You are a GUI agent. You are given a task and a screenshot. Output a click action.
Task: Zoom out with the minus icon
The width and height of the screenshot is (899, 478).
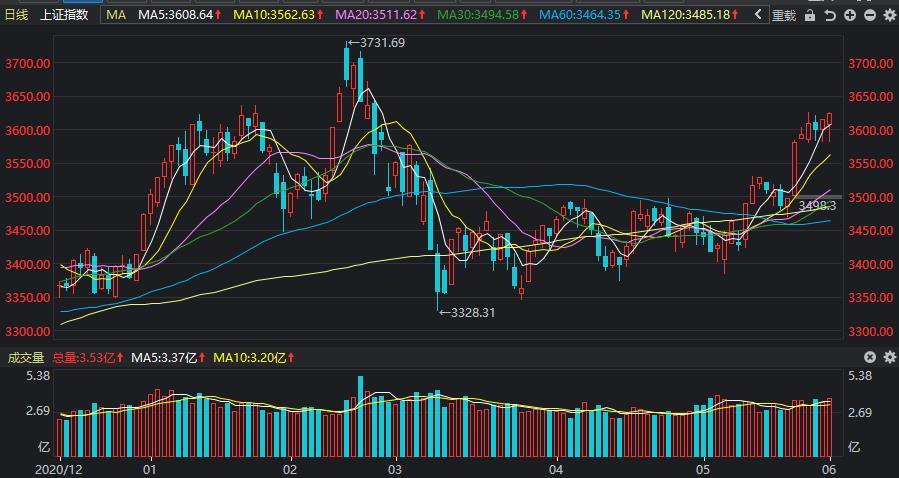click(x=870, y=16)
